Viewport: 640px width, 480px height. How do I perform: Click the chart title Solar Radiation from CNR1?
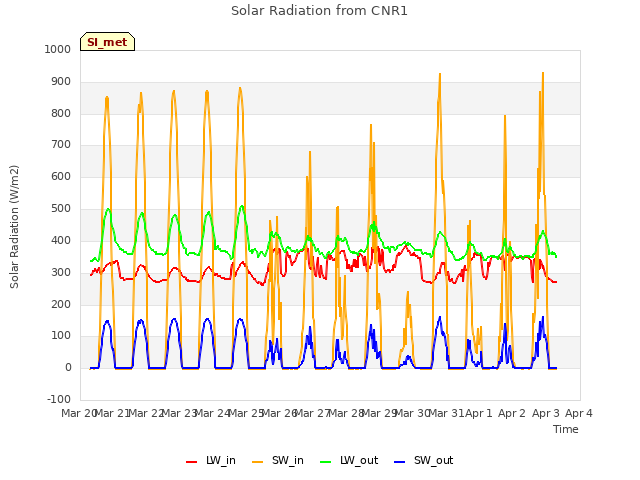click(319, 11)
